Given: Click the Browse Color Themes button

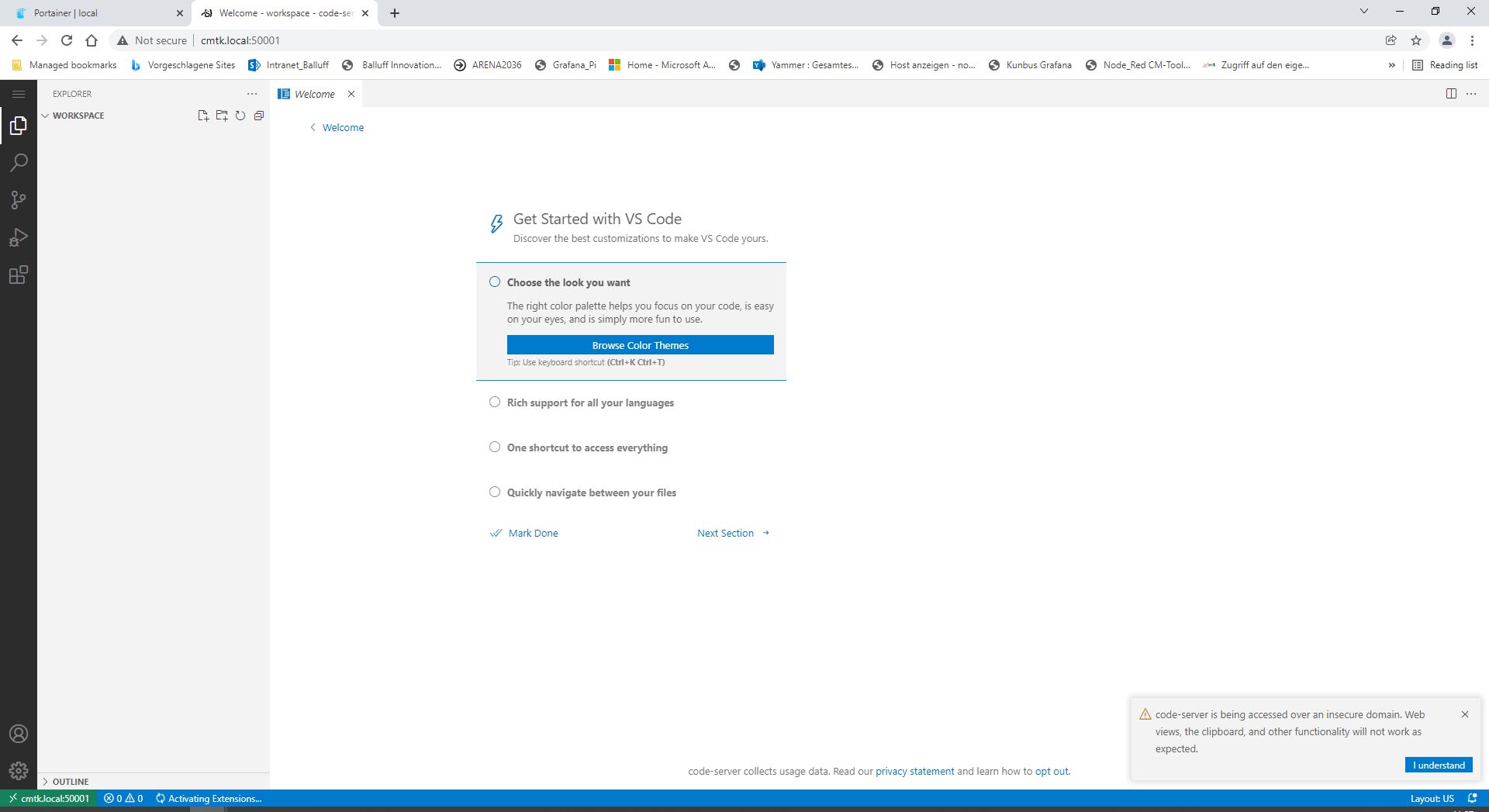Looking at the screenshot, I should (641, 345).
